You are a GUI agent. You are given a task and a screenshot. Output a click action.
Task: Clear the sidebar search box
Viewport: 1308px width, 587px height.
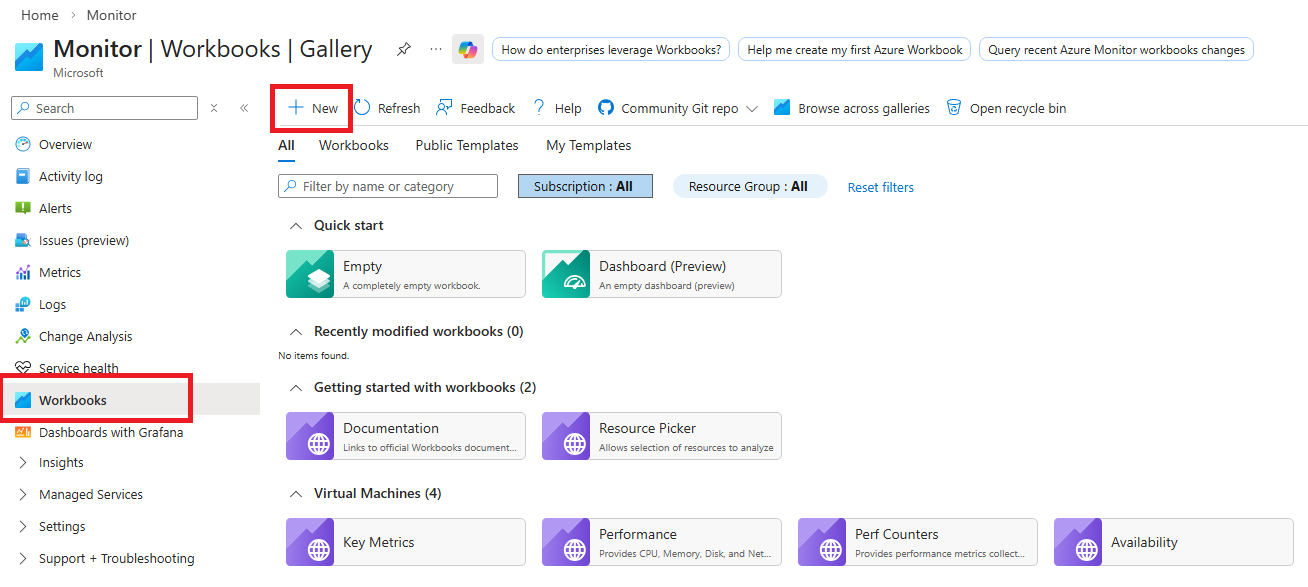(212, 108)
